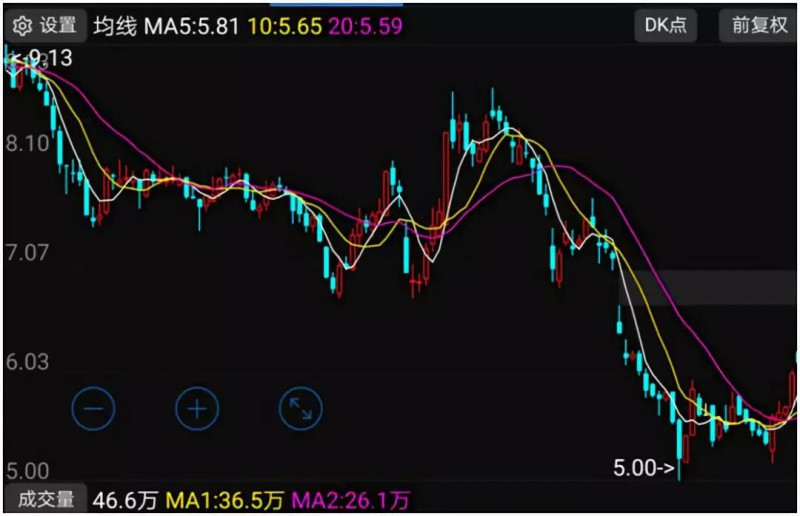Viewport: 800px width, 516px height.
Task: Click the 8.10 price axis label
Action: pos(27,144)
